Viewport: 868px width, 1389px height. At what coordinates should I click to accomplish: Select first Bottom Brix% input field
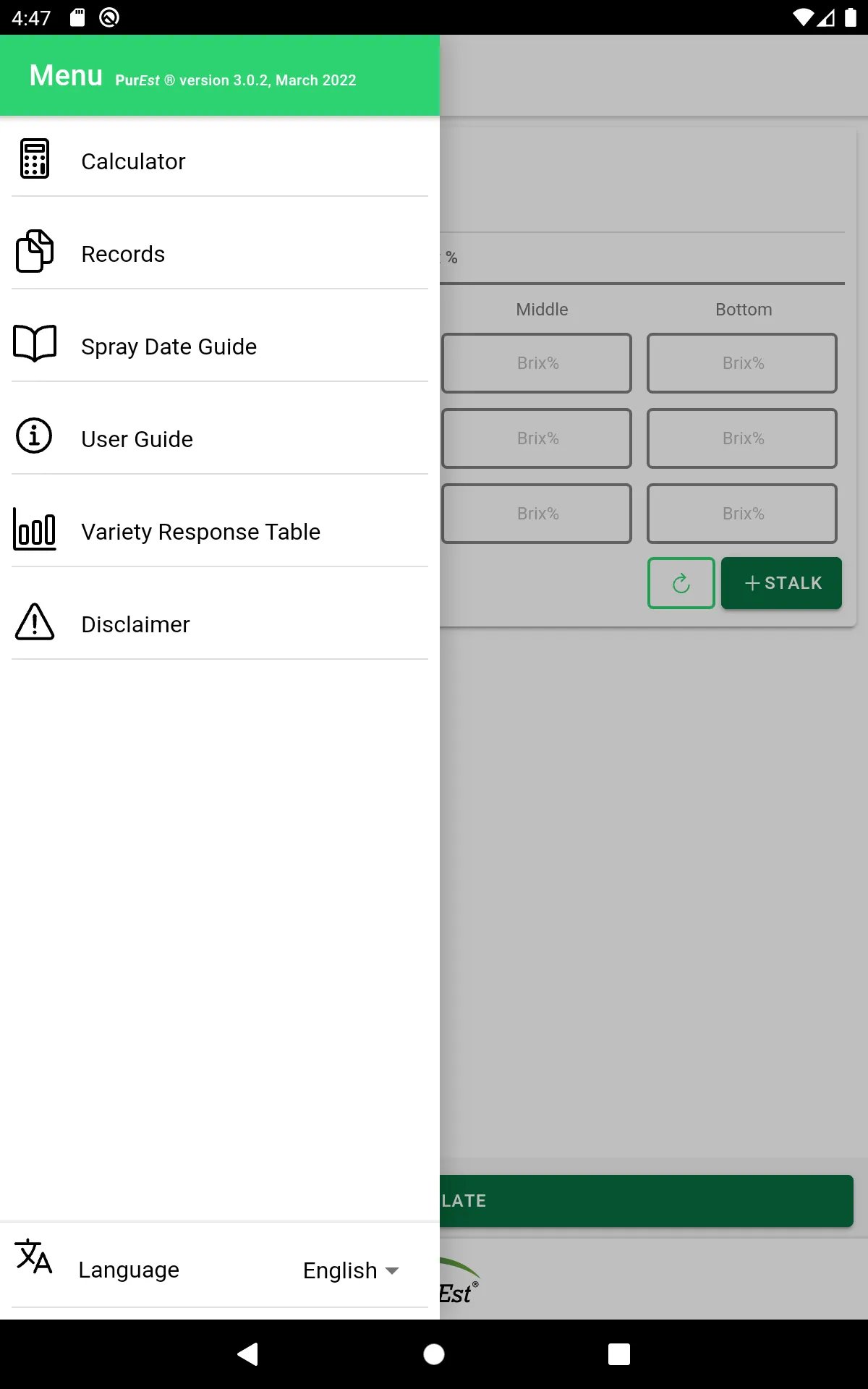tap(742, 363)
